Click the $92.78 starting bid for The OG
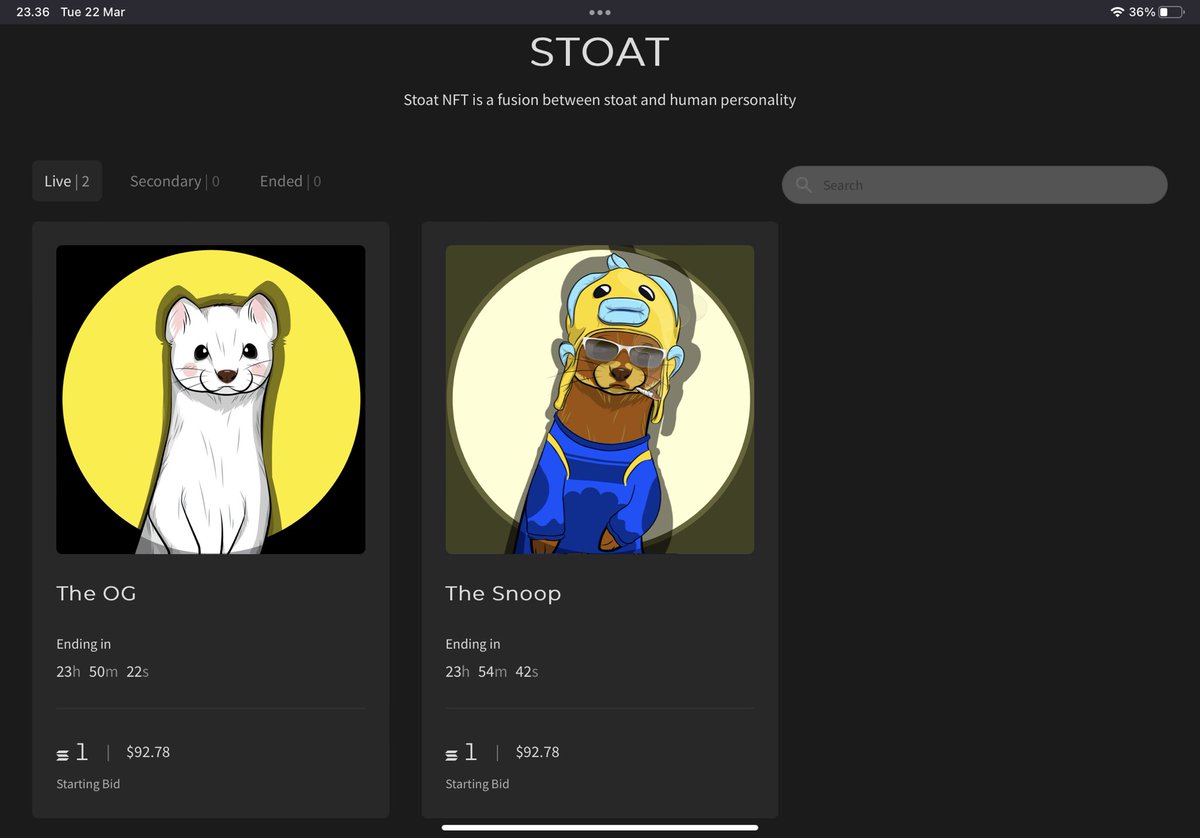The image size is (1200, 838). (148, 752)
